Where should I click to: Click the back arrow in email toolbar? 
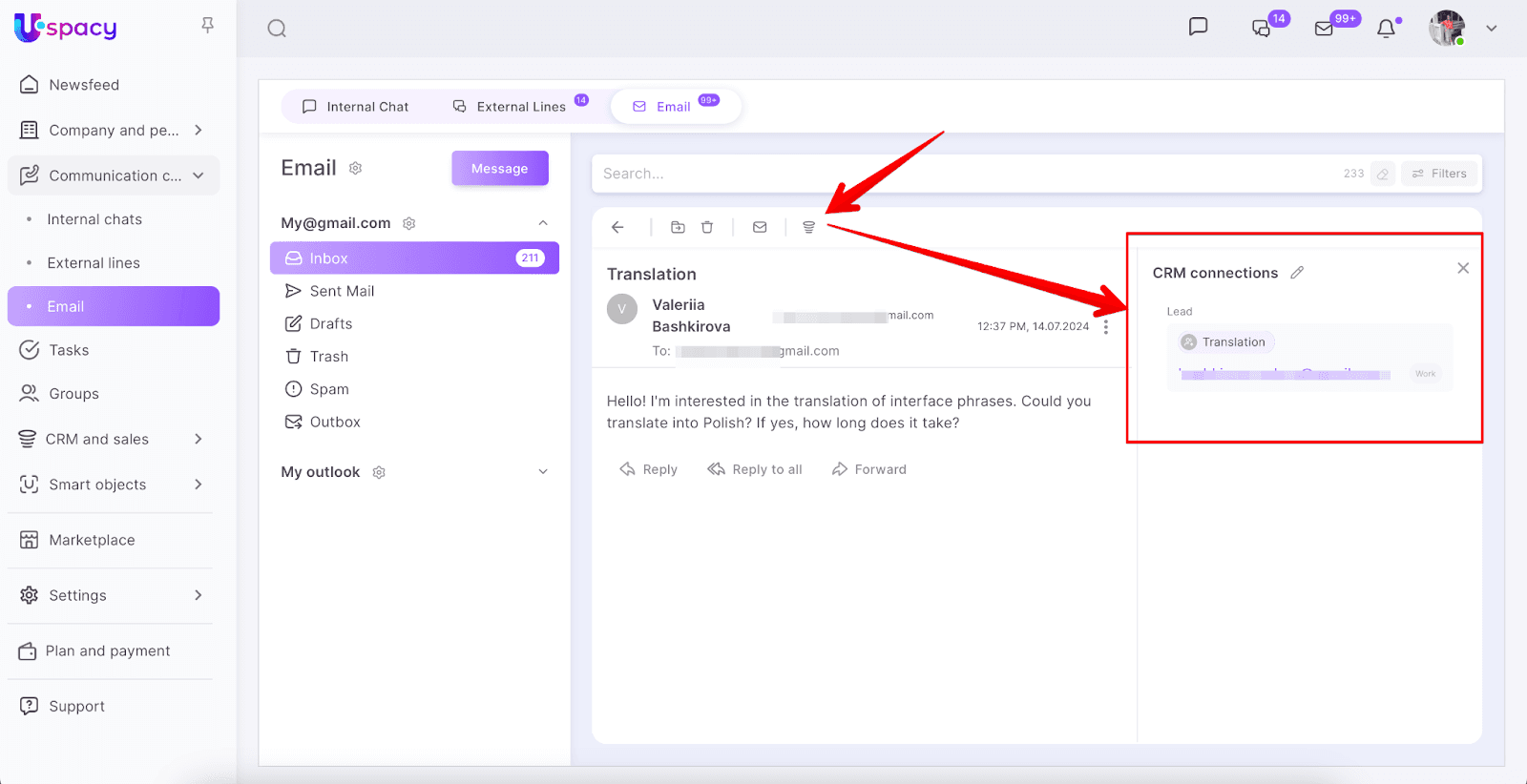pyautogui.click(x=617, y=227)
